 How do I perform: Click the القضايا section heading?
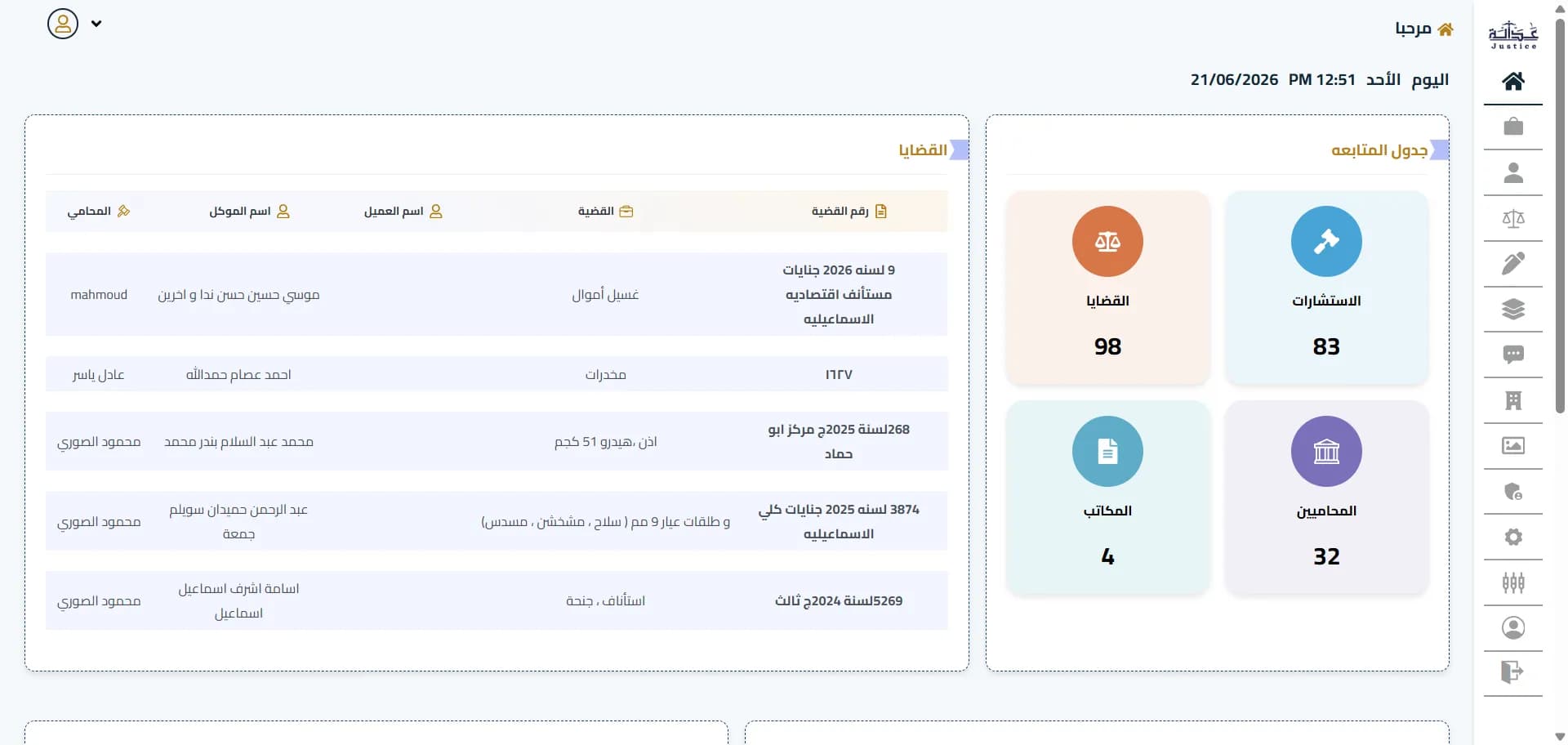coord(923,150)
